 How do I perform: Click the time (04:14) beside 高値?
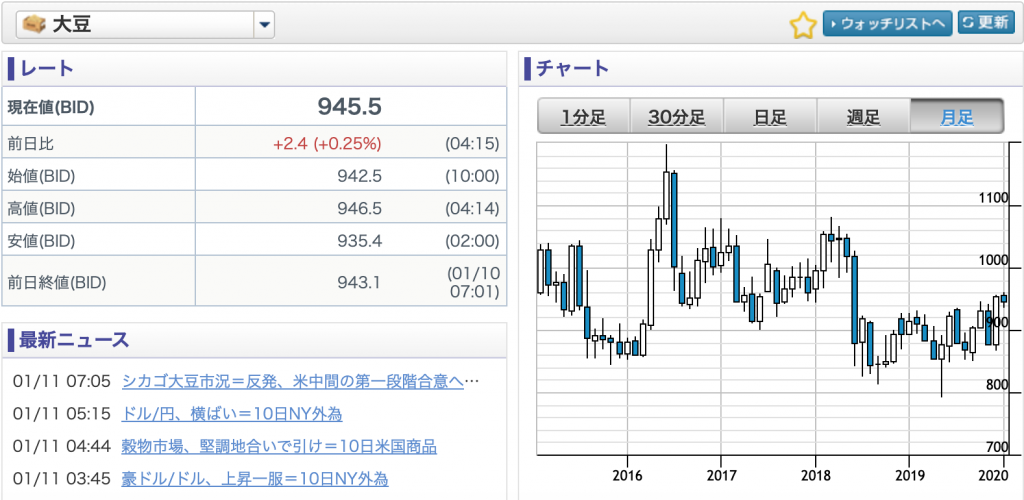472,209
